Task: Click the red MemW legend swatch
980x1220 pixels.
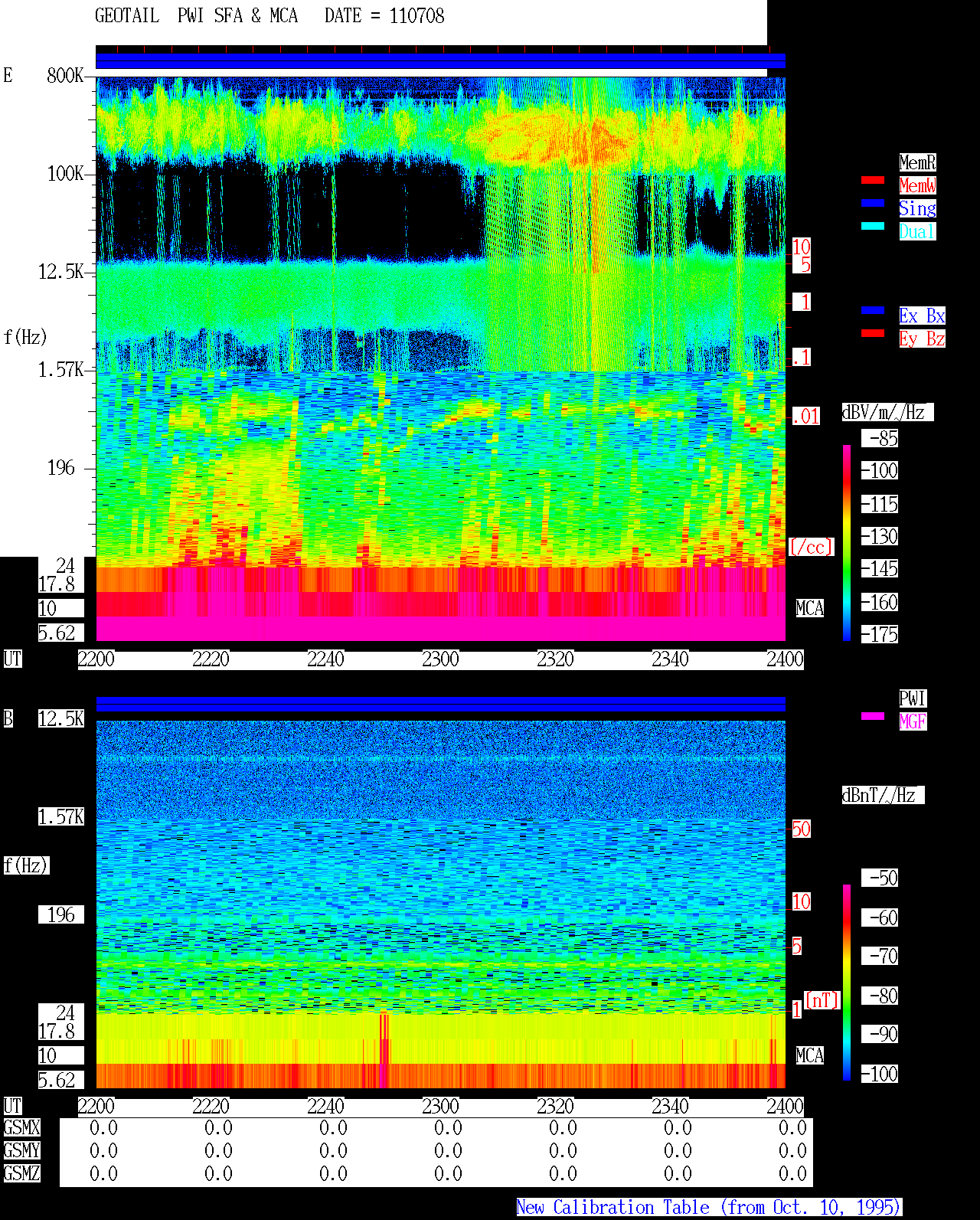Action: coord(873,181)
